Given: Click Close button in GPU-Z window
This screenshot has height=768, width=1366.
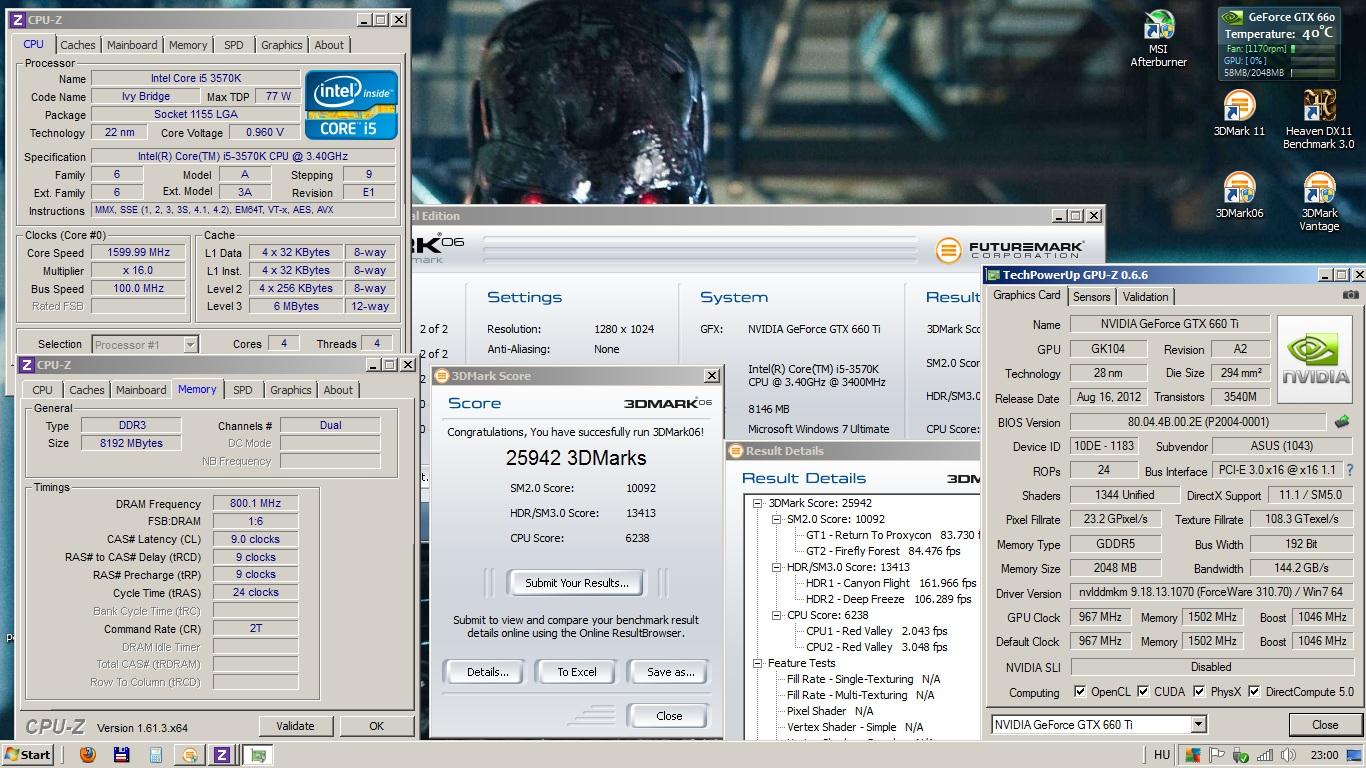Looking at the screenshot, I should (x=1325, y=725).
